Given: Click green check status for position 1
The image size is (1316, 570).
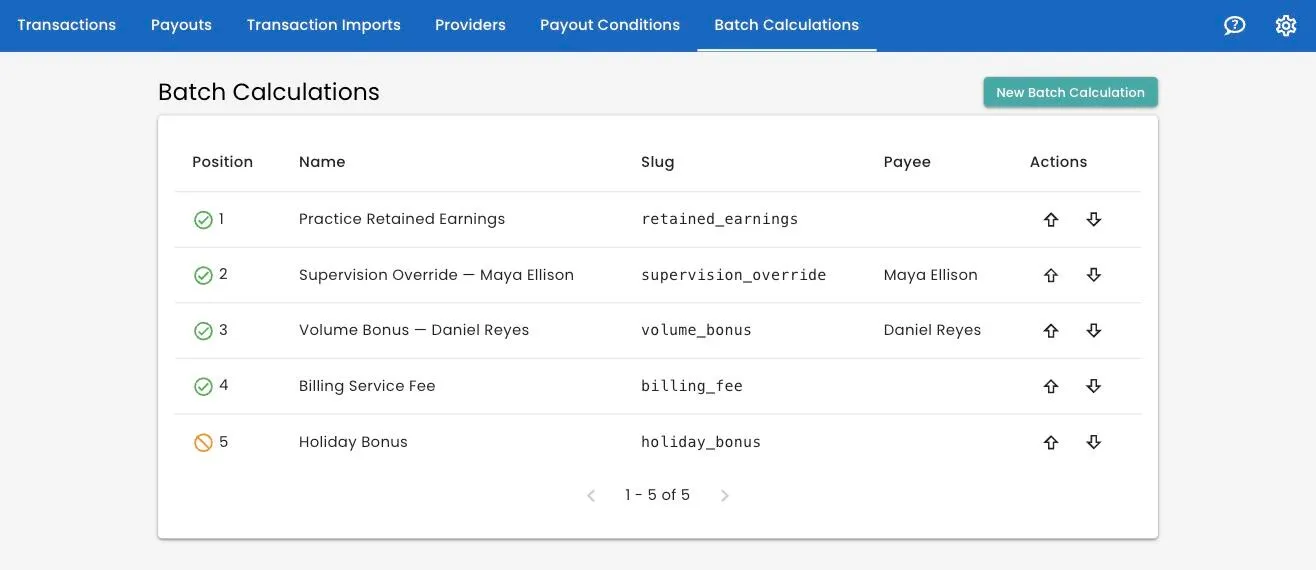Looking at the screenshot, I should click(x=203, y=220).
